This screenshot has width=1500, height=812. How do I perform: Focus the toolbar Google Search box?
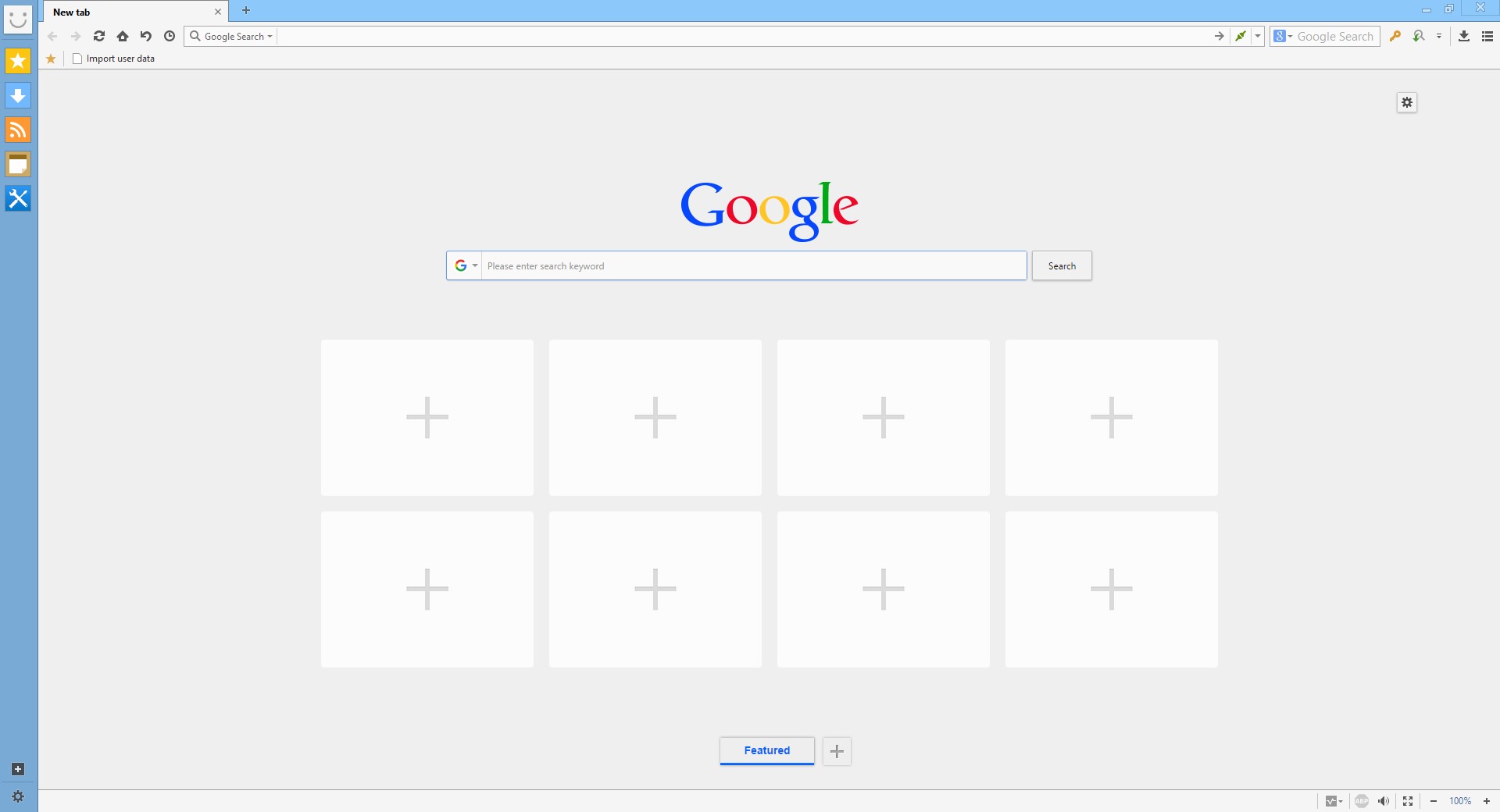click(x=1336, y=36)
